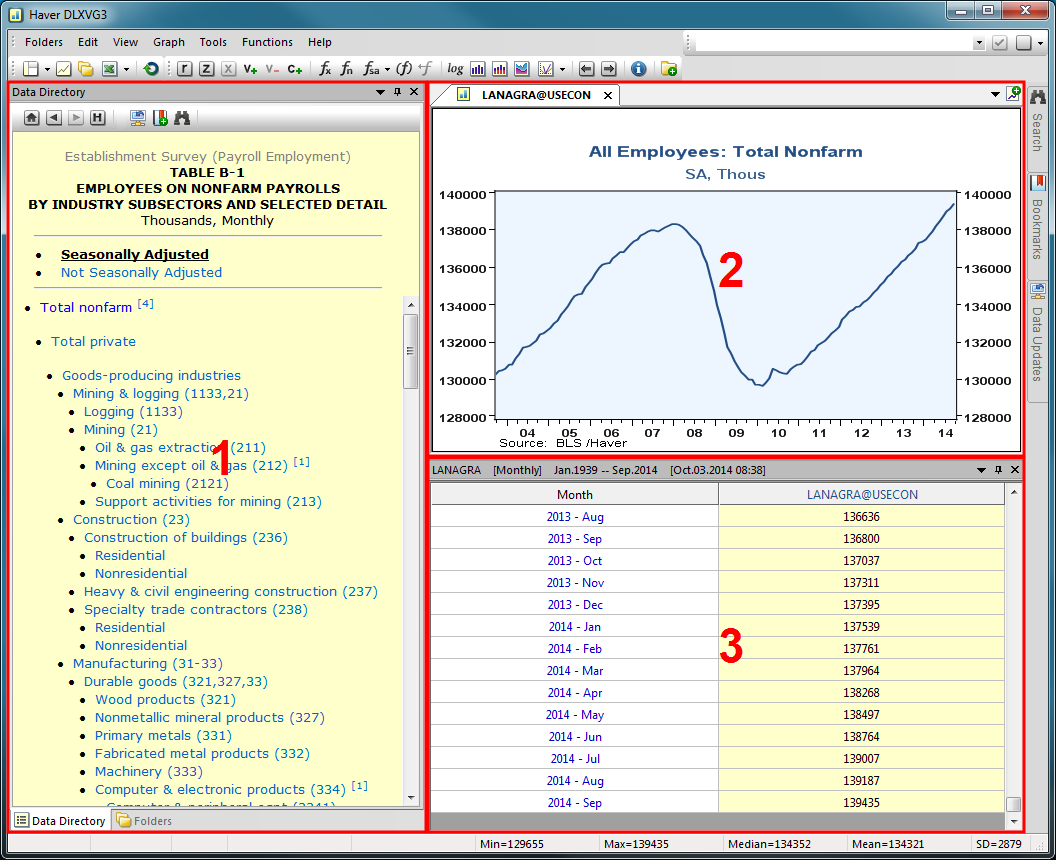Click the data table scrollbar down arrow

1014,822
